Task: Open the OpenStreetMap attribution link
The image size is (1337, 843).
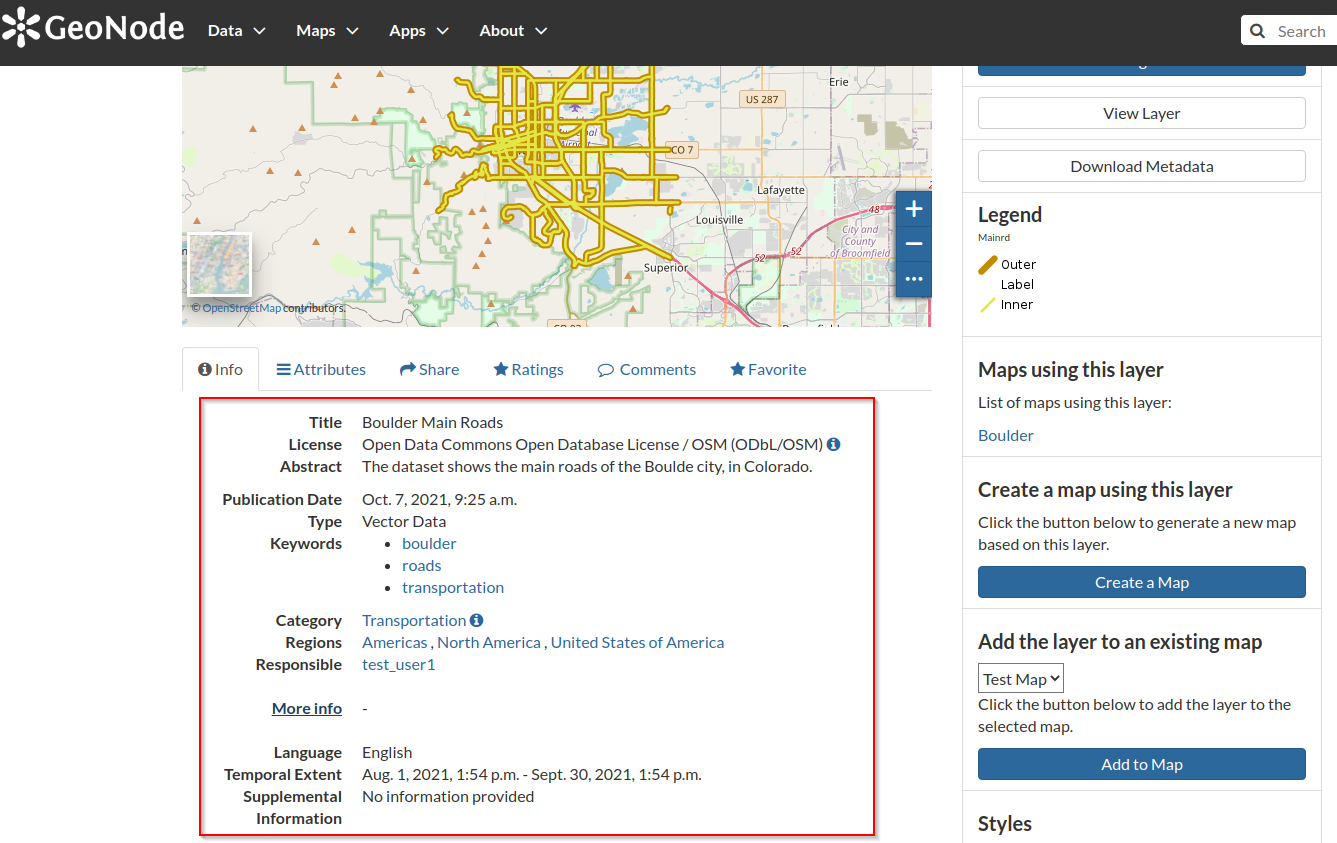Action: coord(242,308)
